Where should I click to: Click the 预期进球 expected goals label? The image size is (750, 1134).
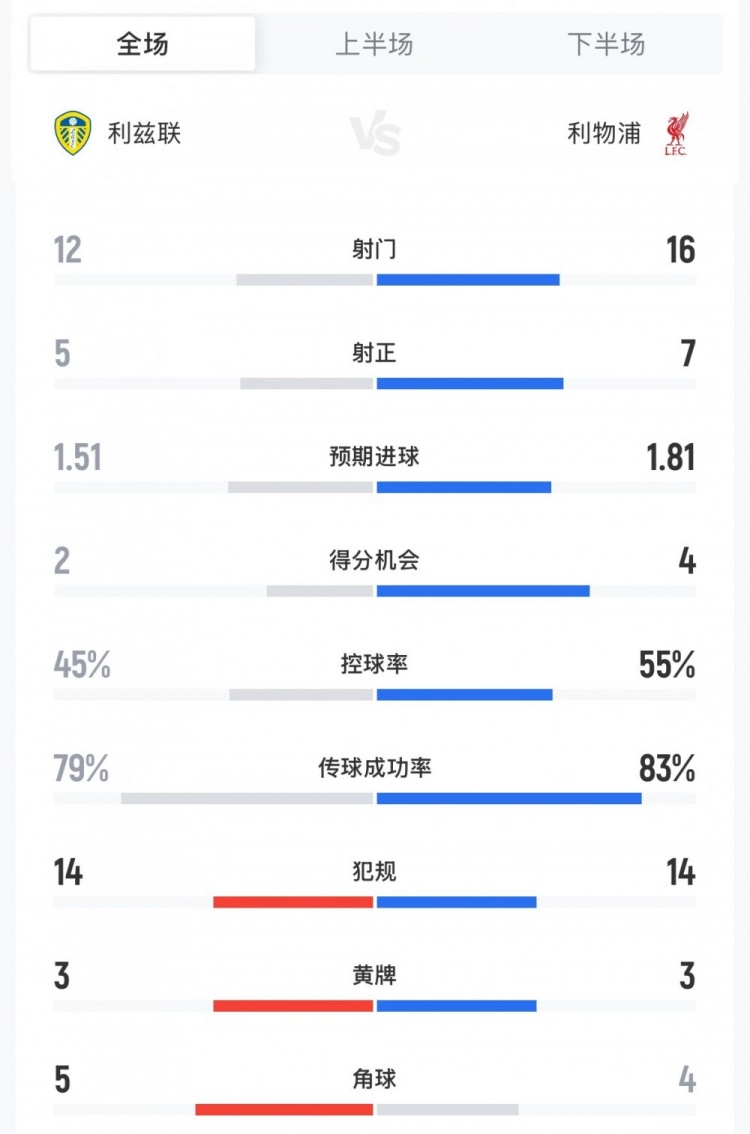(x=374, y=457)
